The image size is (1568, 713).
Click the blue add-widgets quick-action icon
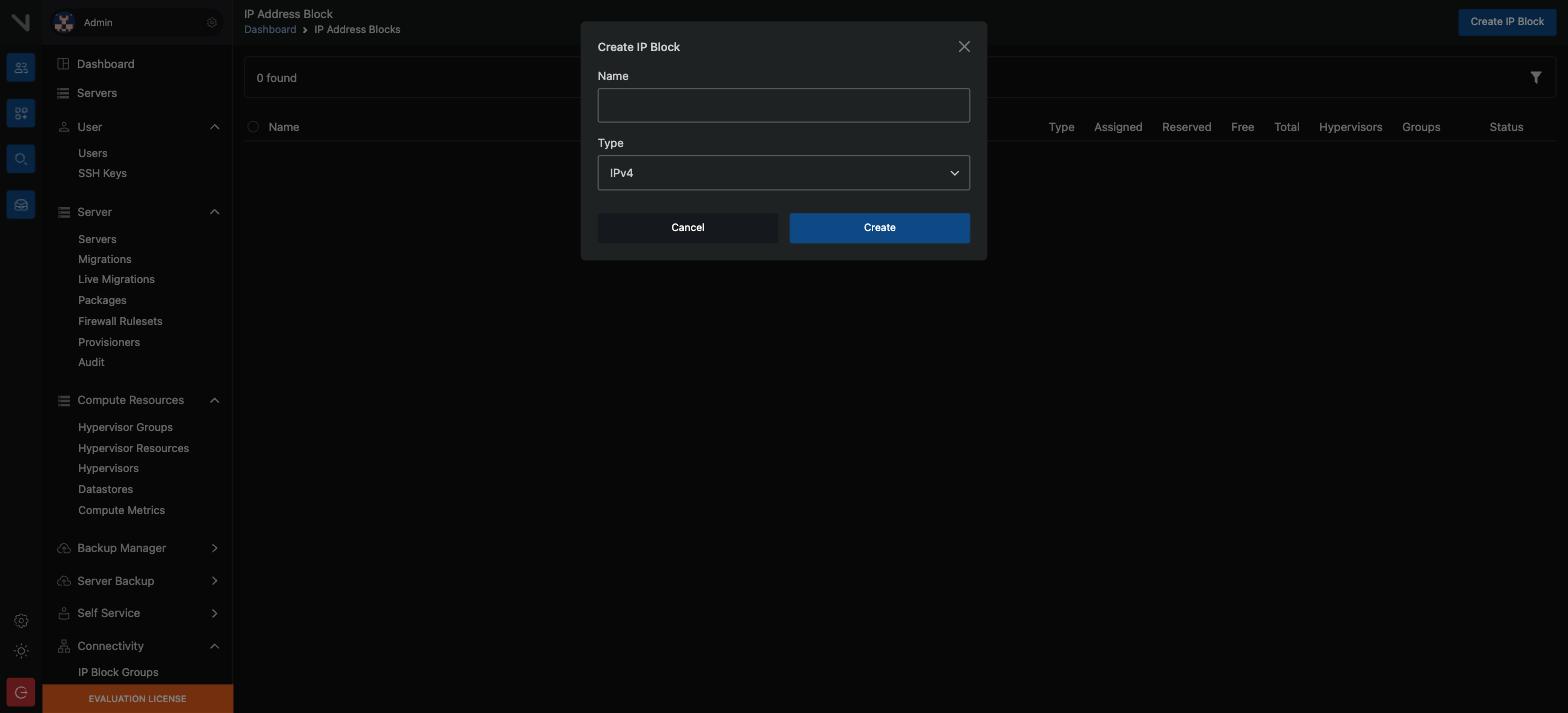(x=21, y=114)
